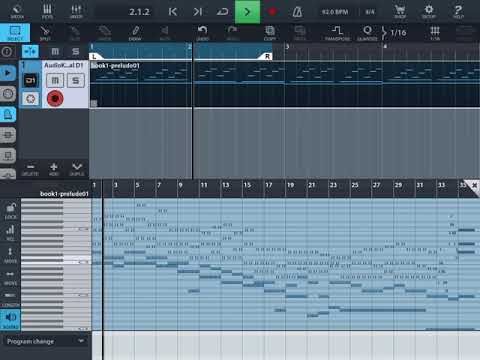Open the round gray icon in left sidebar

click(8, 94)
